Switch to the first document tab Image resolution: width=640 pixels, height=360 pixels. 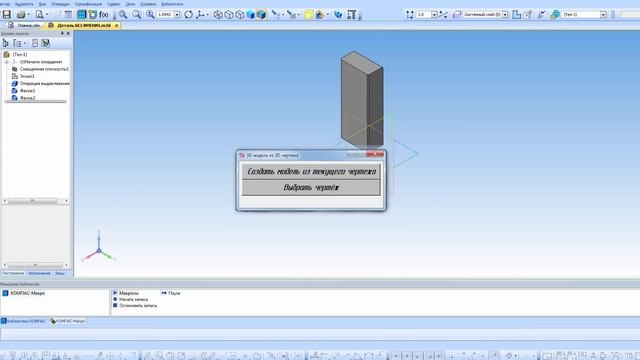tap(24, 25)
